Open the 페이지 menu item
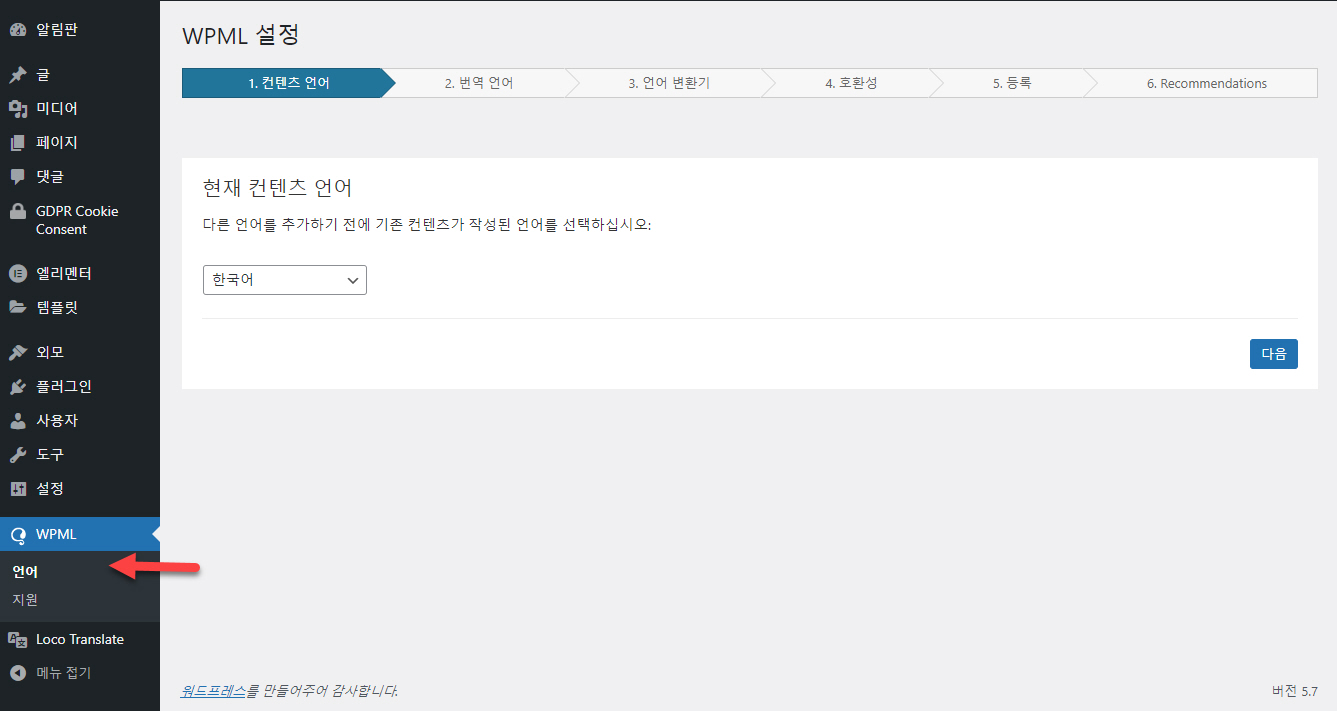Image resolution: width=1337 pixels, height=711 pixels. (57, 143)
